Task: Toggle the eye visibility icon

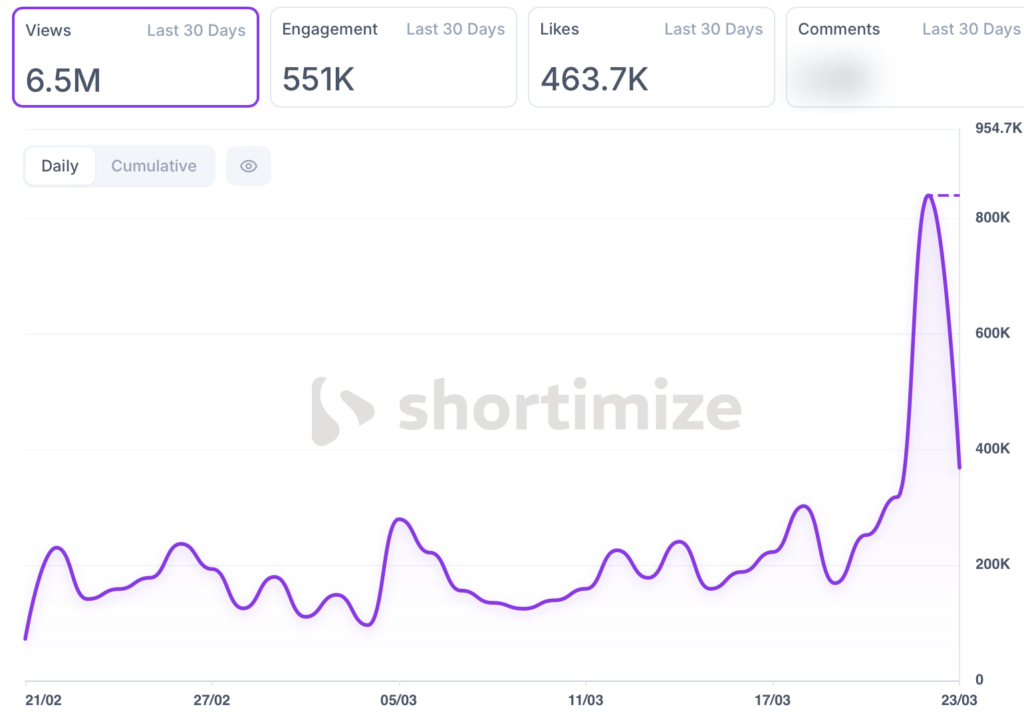Action: 248,166
